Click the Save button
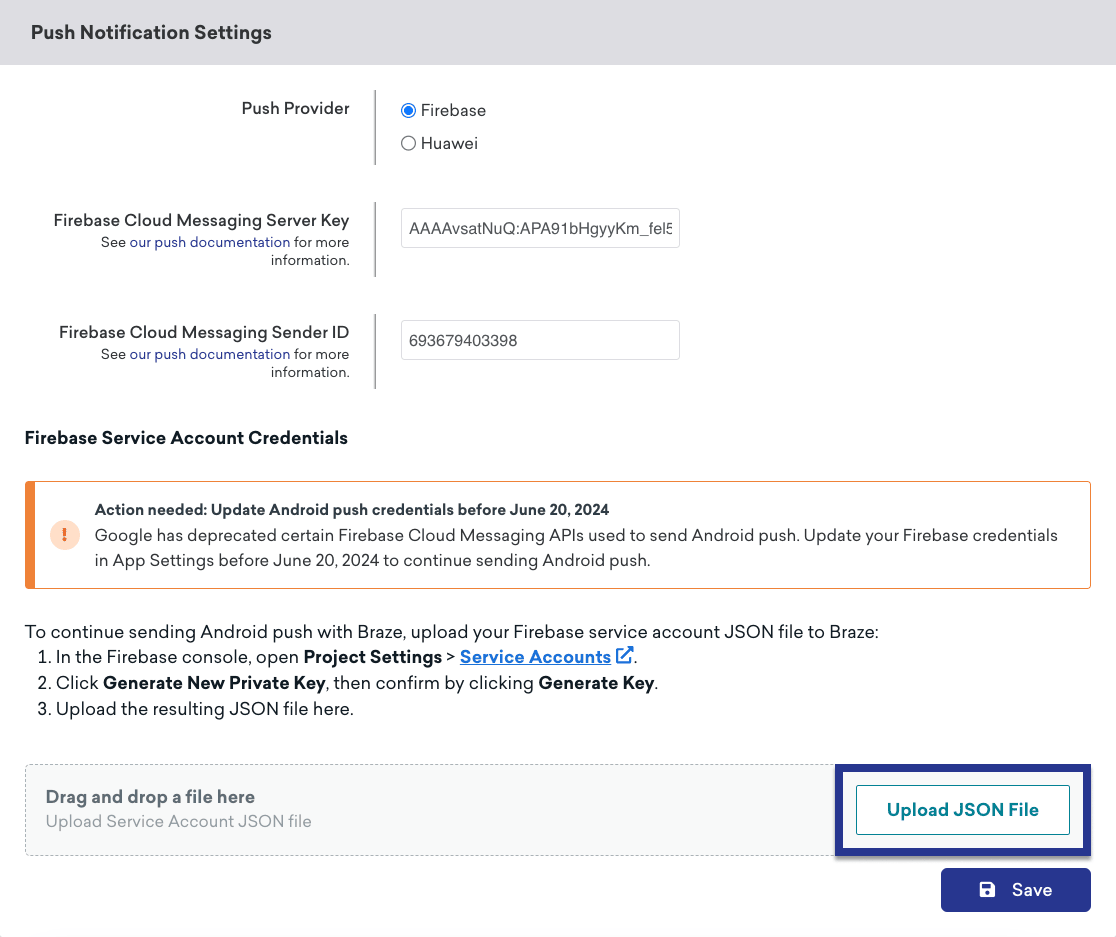This screenshot has width=1116, height=937. click(x=1016, y=889)
